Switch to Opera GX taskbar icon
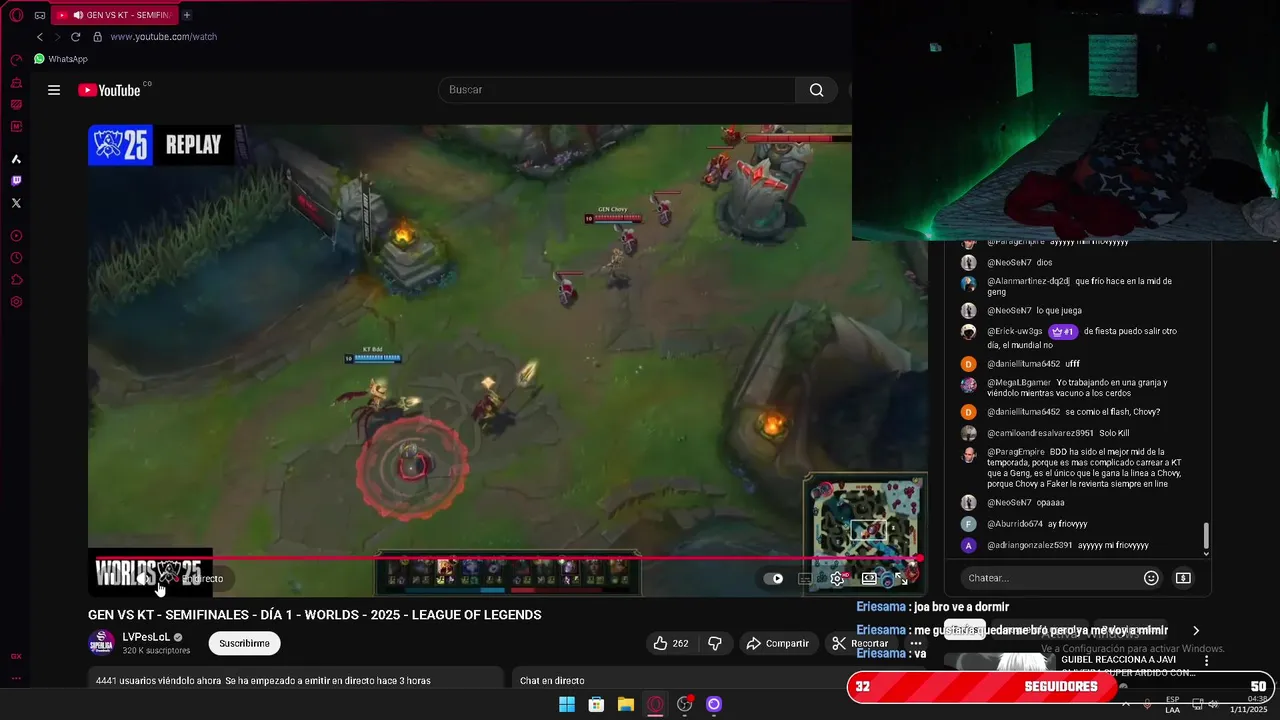The height and width of the screenshot is (720, 1280). (655, 704)
